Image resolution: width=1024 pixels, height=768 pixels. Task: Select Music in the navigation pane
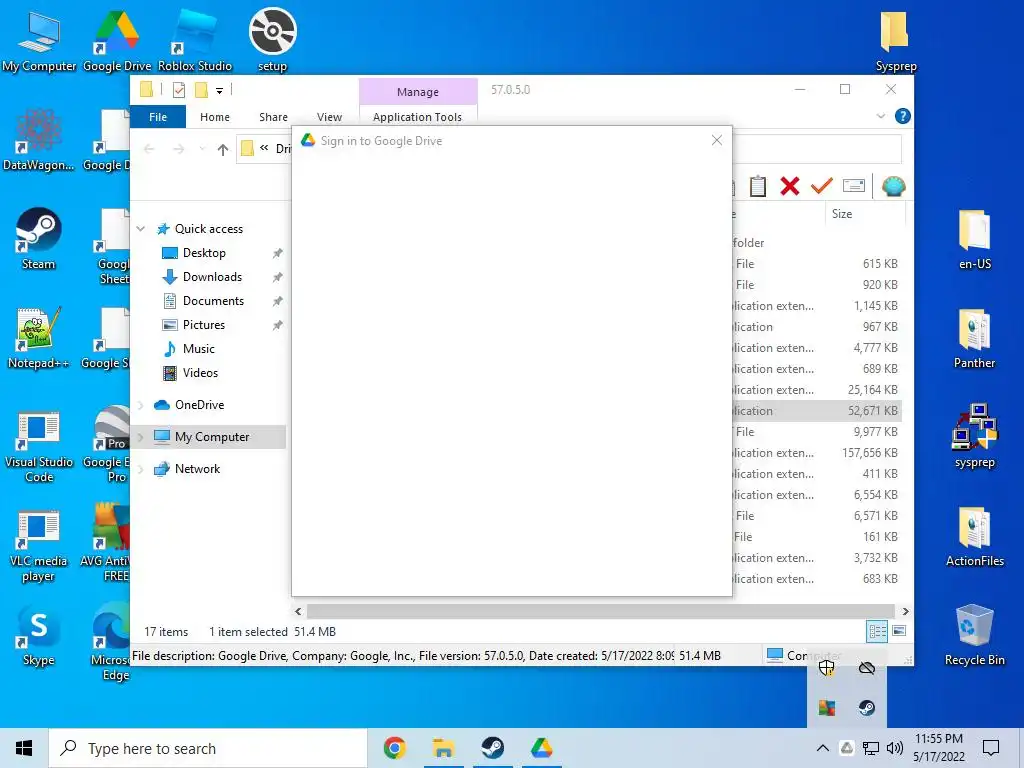tap(199, 349)
